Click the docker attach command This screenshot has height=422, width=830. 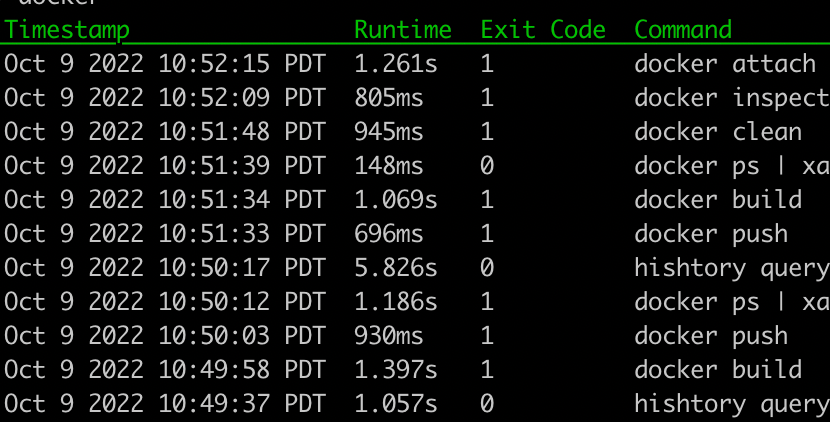coord(726,64)
